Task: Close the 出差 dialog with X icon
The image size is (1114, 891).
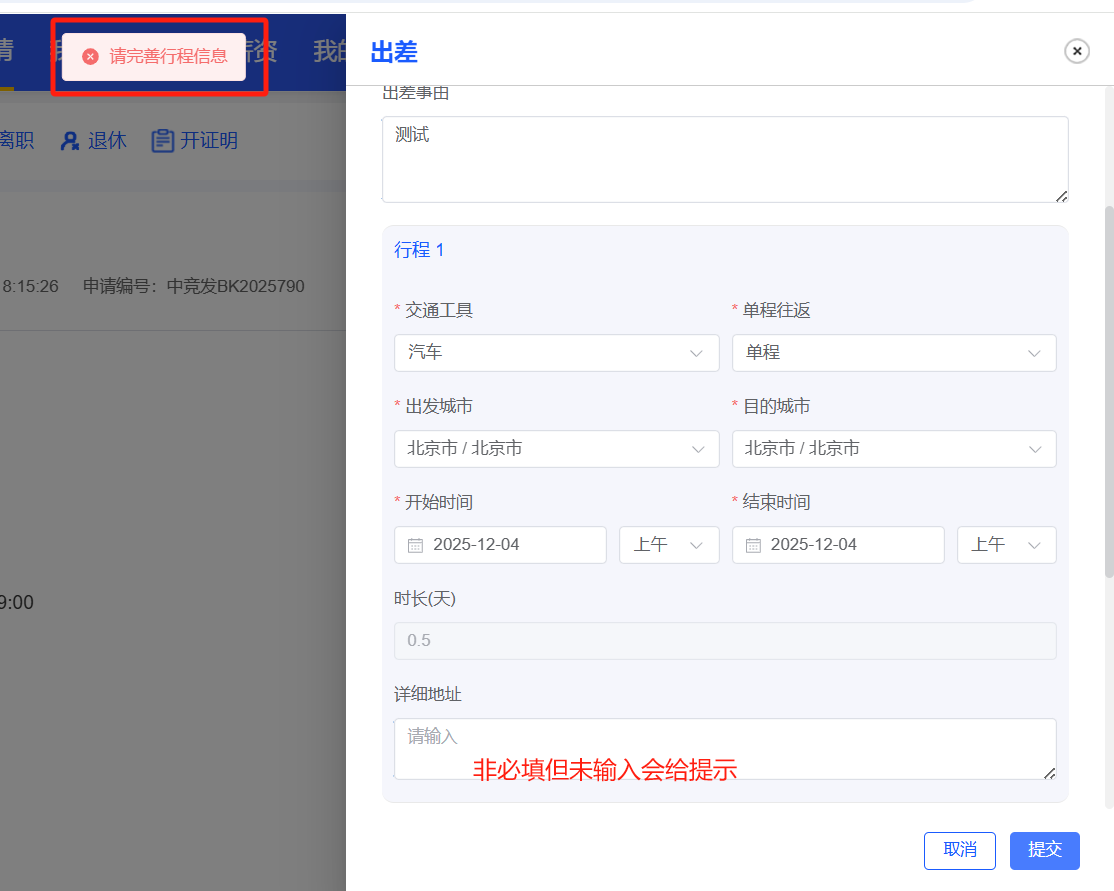Action: (x=1076, y=51)
